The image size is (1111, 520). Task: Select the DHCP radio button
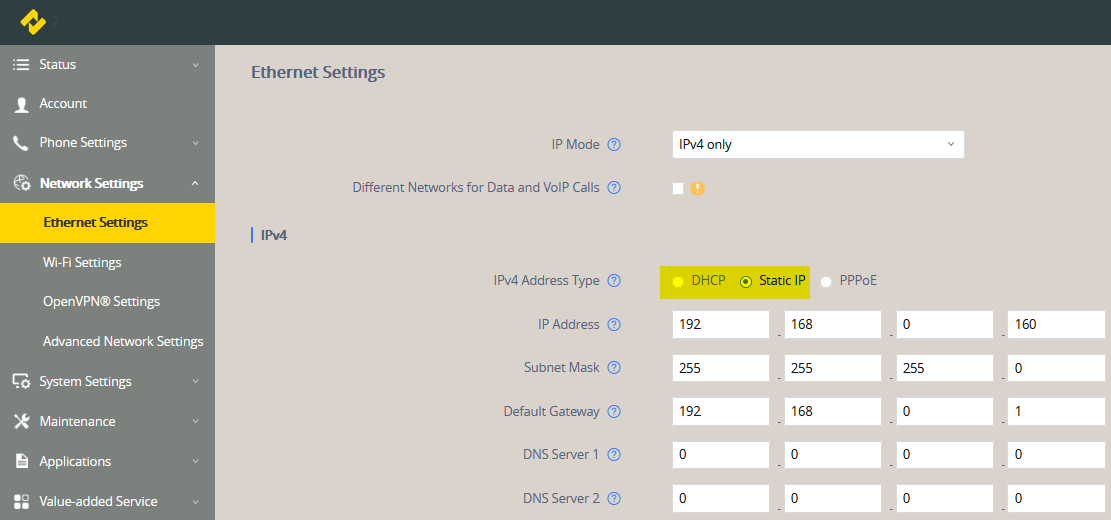coord(678,281)
